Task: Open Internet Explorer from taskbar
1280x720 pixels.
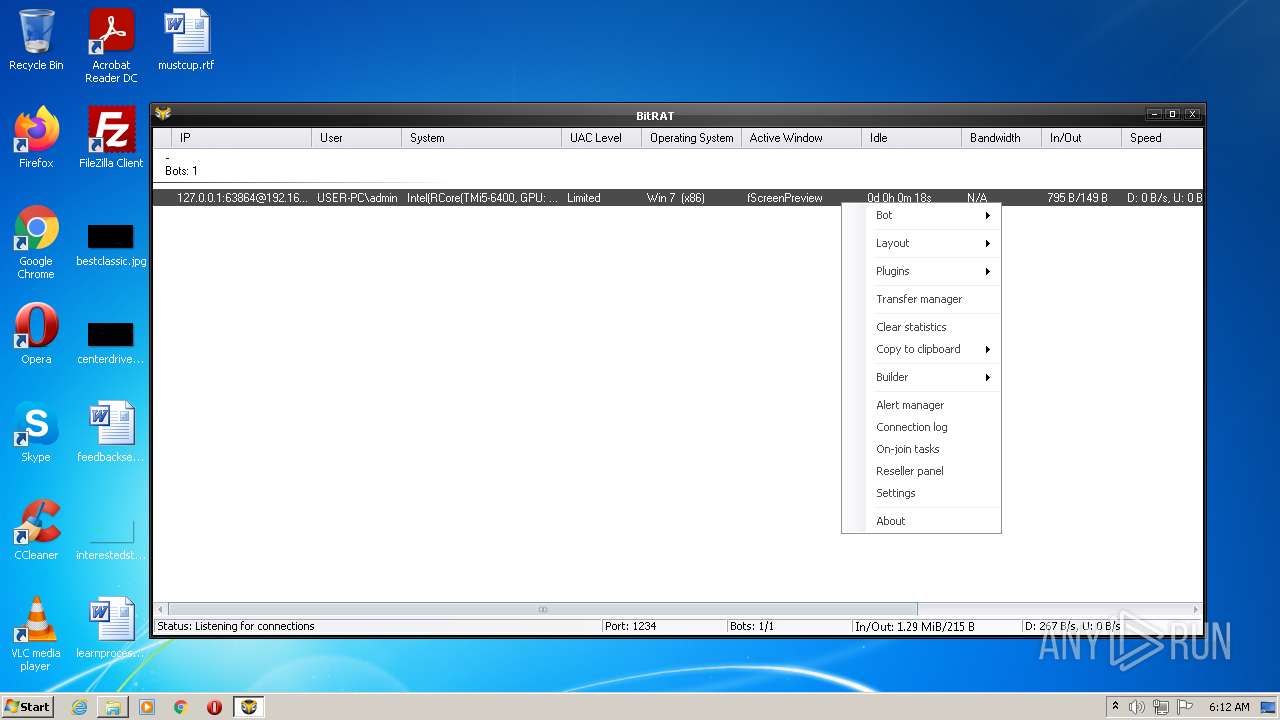Action: 79,707
